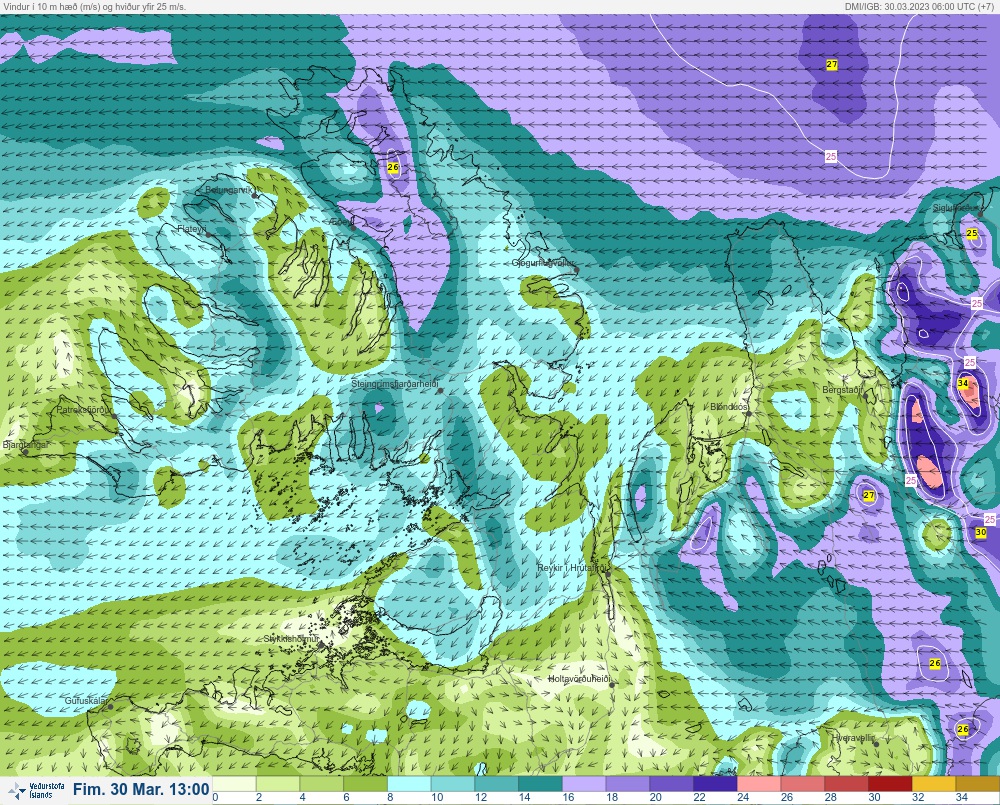This screenshot has height=805, width=1000.
Task: Click the dark red 30–32 m/s legend swatch
Action: (x=890, y=784)
